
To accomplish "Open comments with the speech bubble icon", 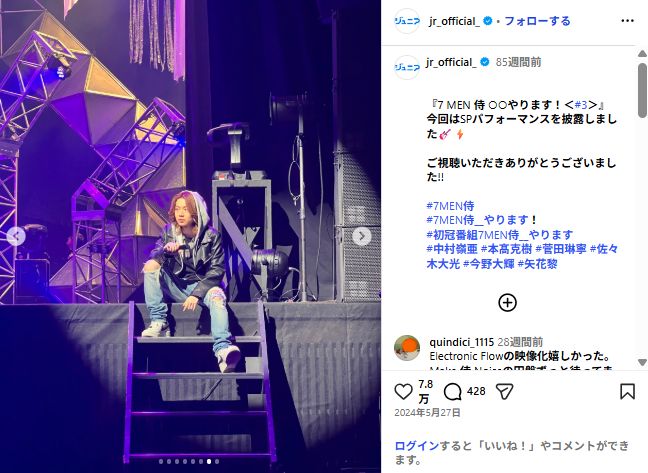I will click(453, 391).
